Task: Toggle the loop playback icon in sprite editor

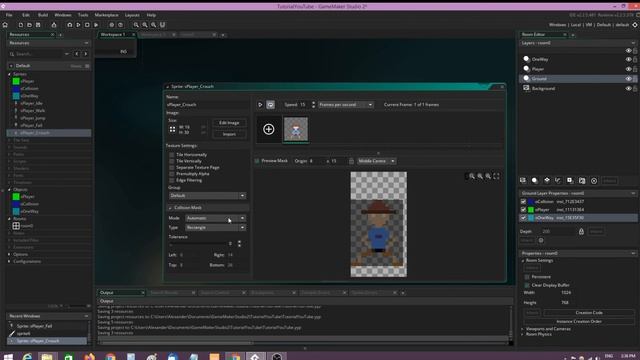Action: pyautogui.click(x=270, y=105)
